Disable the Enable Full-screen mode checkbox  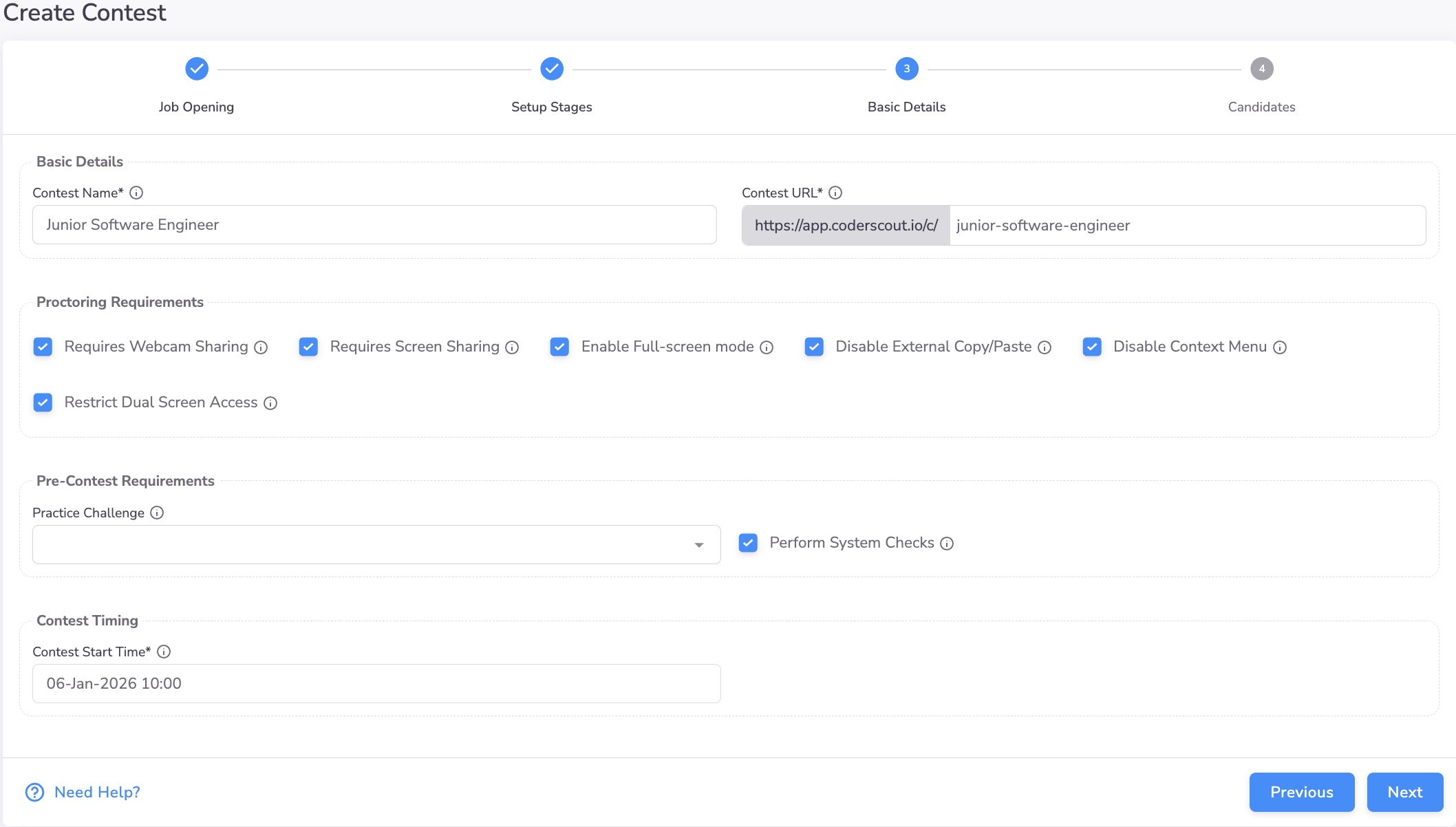(x=559, y=347)
